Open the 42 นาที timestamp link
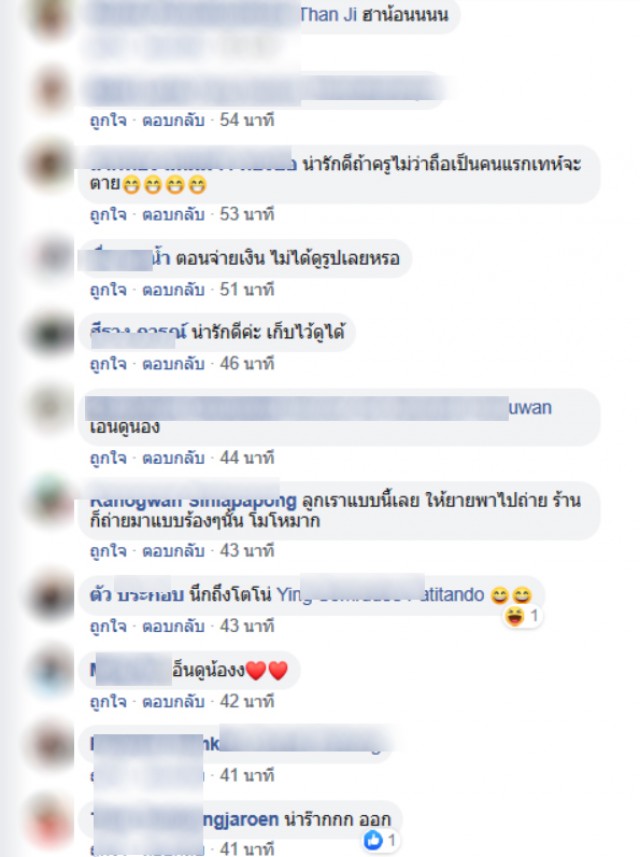Image resolution: width=640 pixels, height=857 pixels. 246,701
